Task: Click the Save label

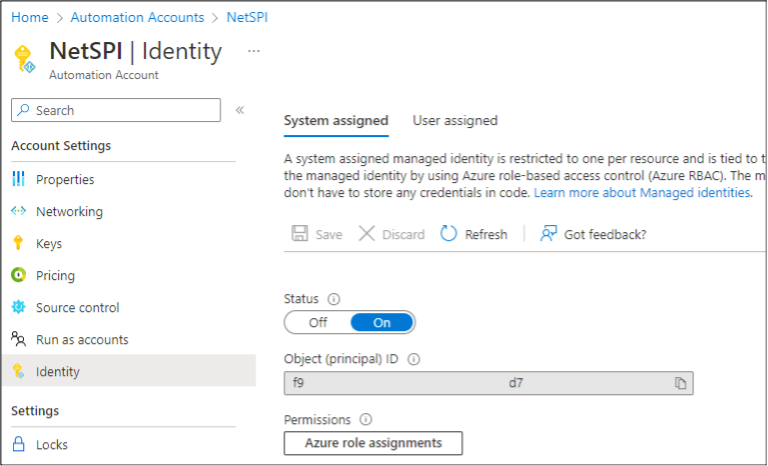Action: pos(329,234)
